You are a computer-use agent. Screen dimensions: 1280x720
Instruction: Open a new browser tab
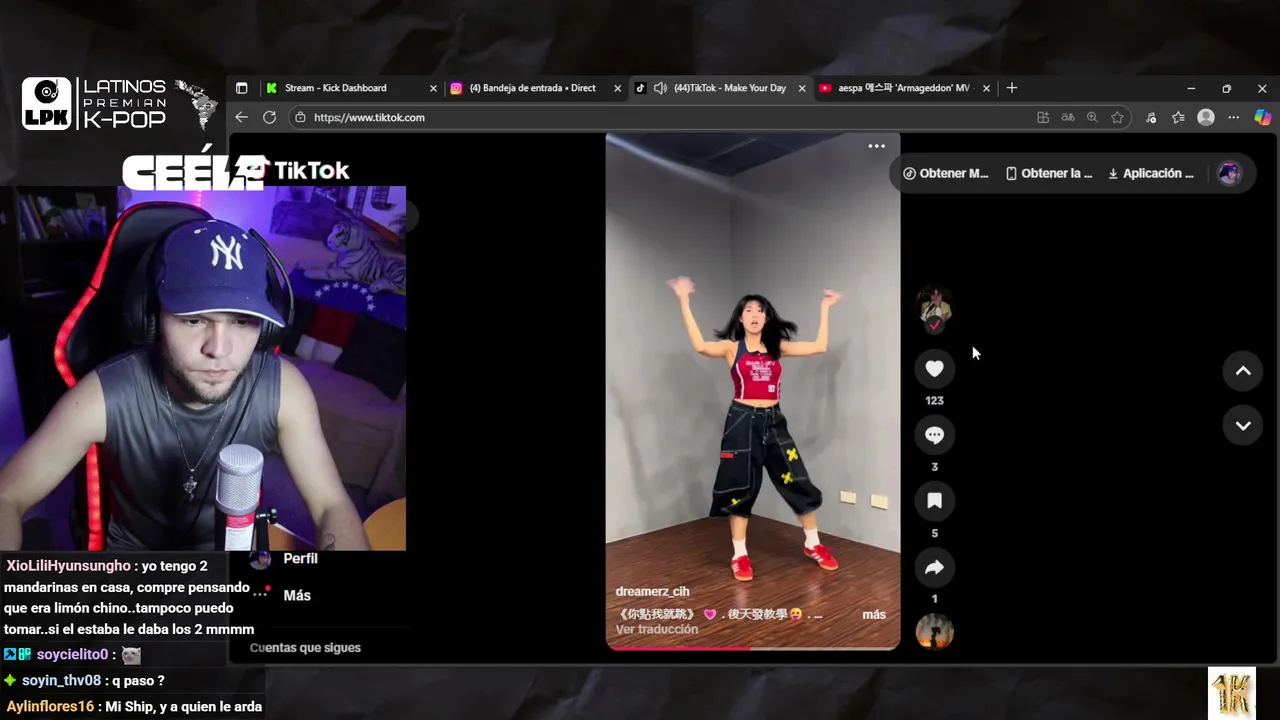[1011, 88]
